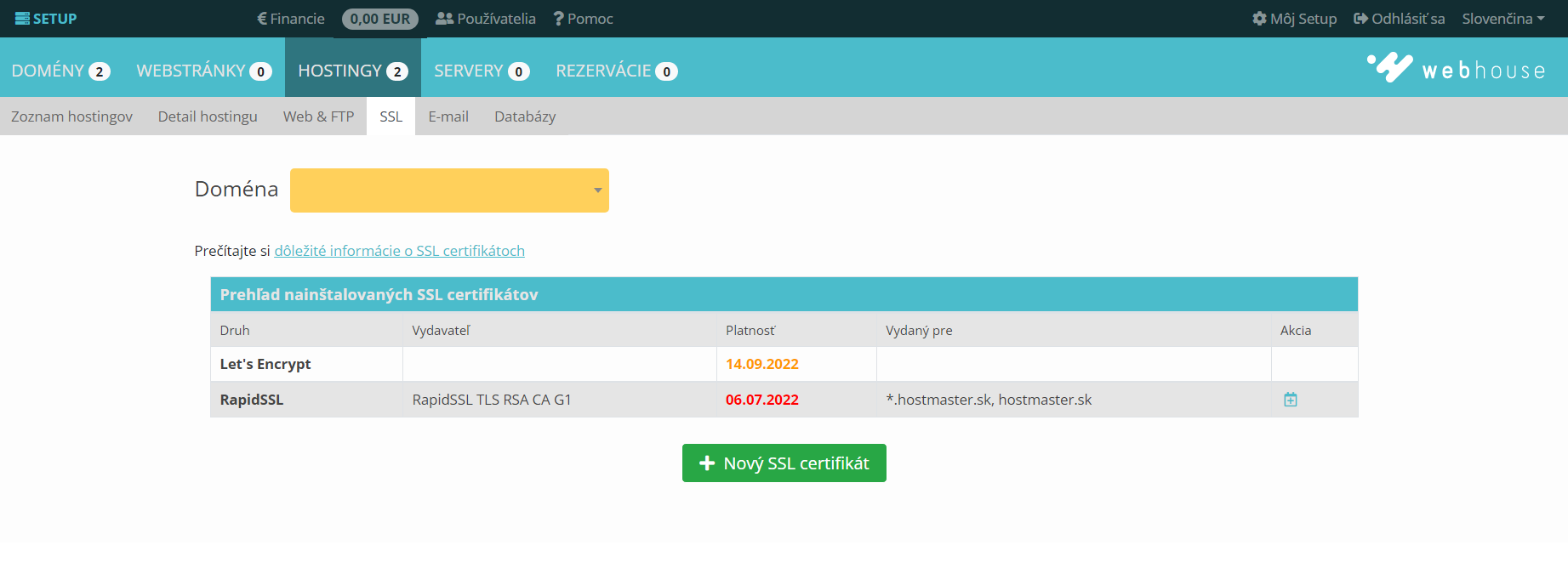This screenshot has height=568, width=1568.
Task: Click the Webhouse logo
Action: pyautogui.click(x=1456, y=68)
